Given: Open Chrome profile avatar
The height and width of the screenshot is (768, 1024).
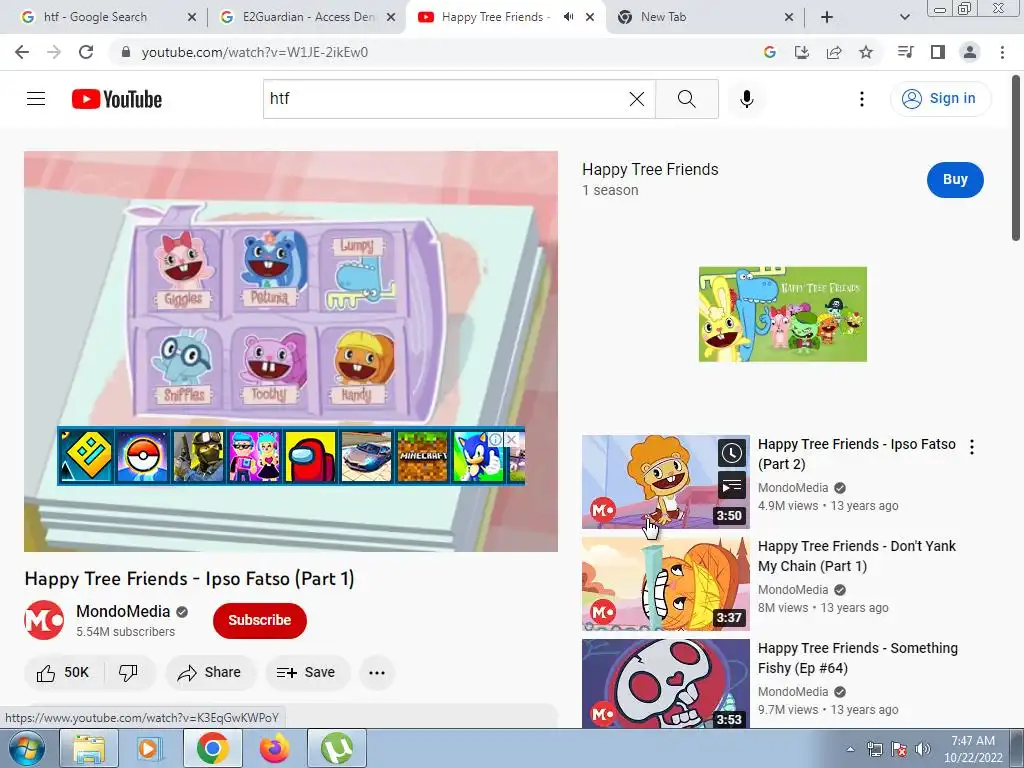Looking at the screenshot, I should pyautogui.click(x=970, y=52).
